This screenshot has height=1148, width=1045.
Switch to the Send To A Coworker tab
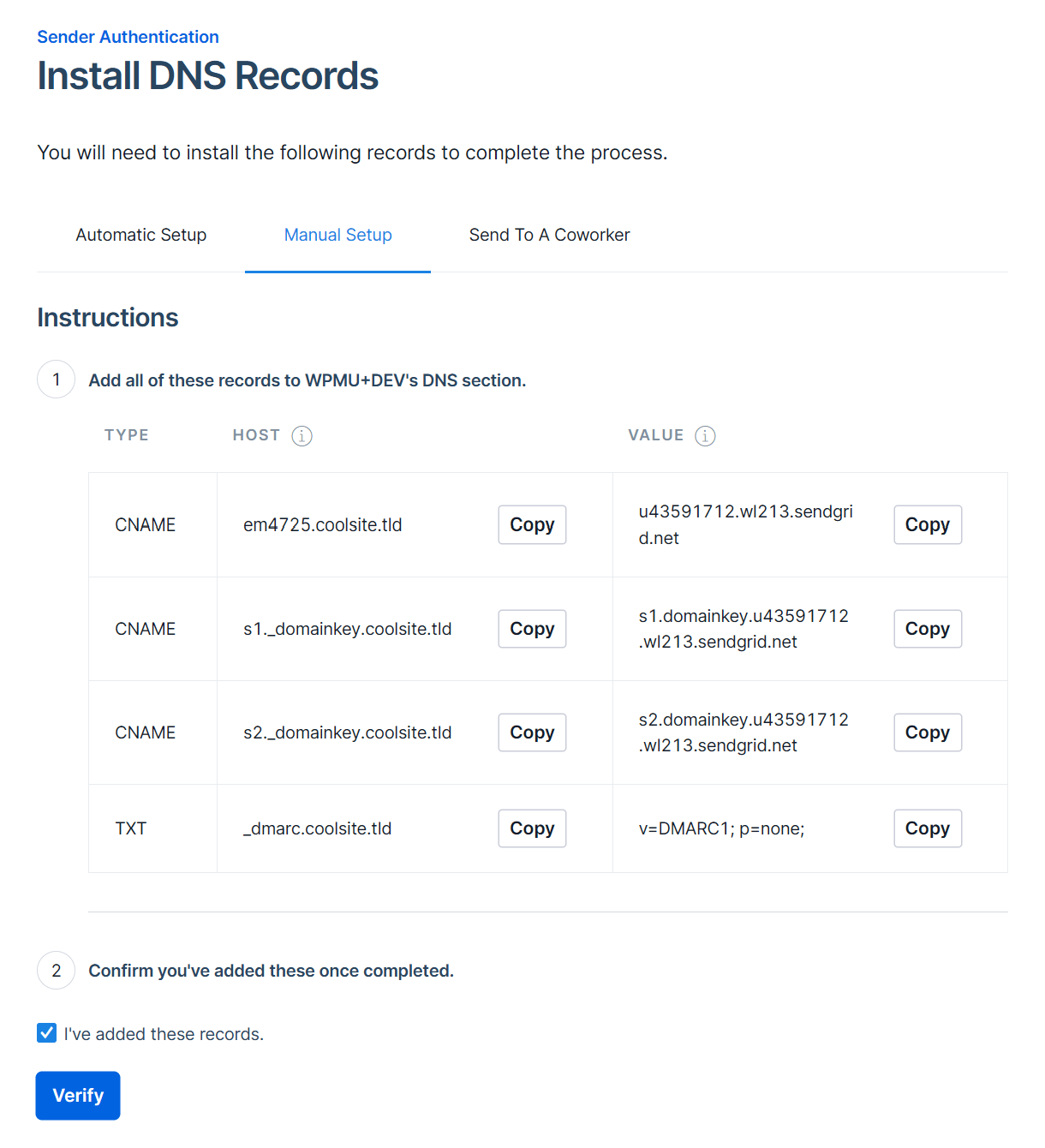tap(549, 235)
